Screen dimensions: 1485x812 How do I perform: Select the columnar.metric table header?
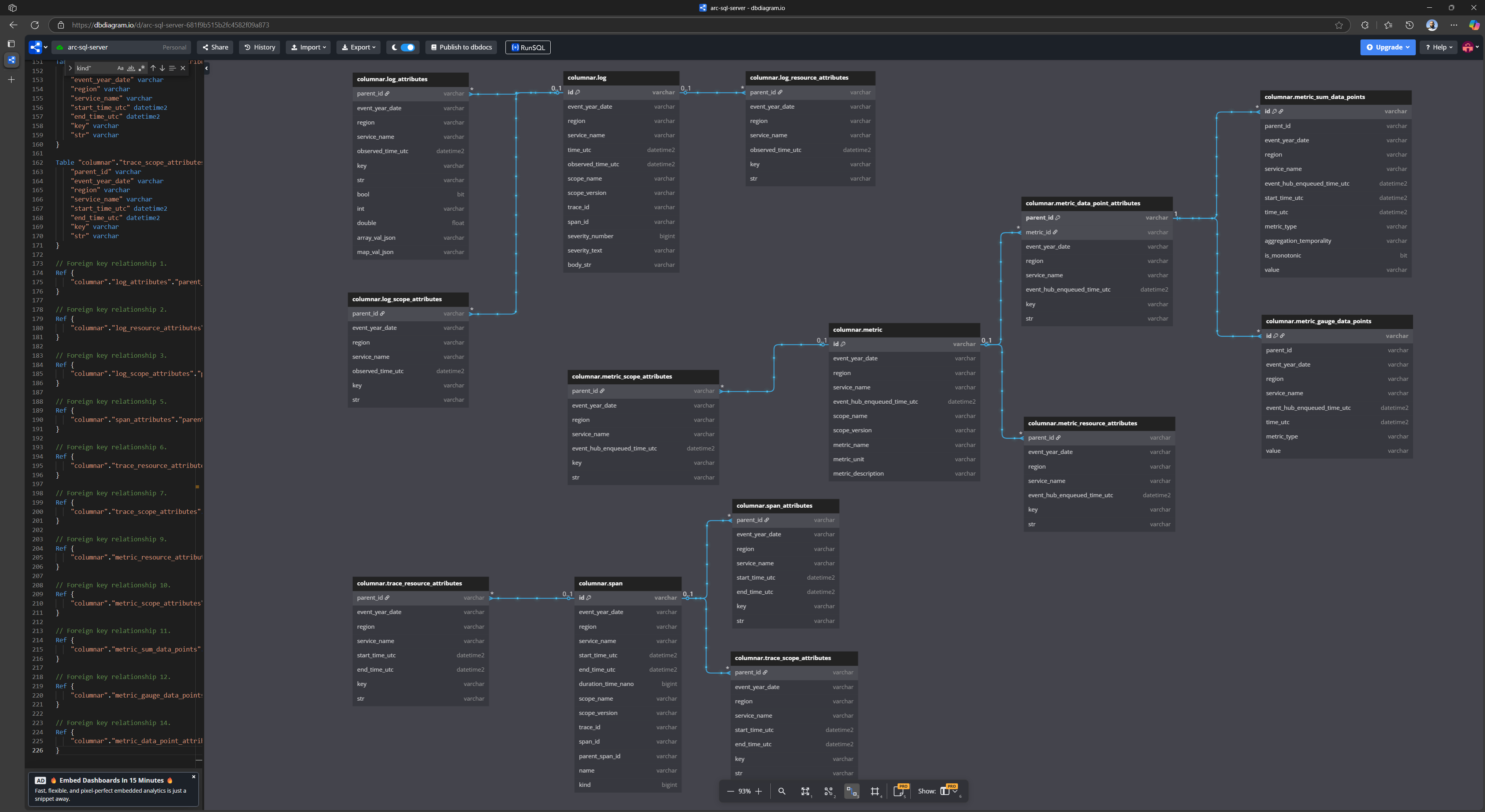pos(904,330)
